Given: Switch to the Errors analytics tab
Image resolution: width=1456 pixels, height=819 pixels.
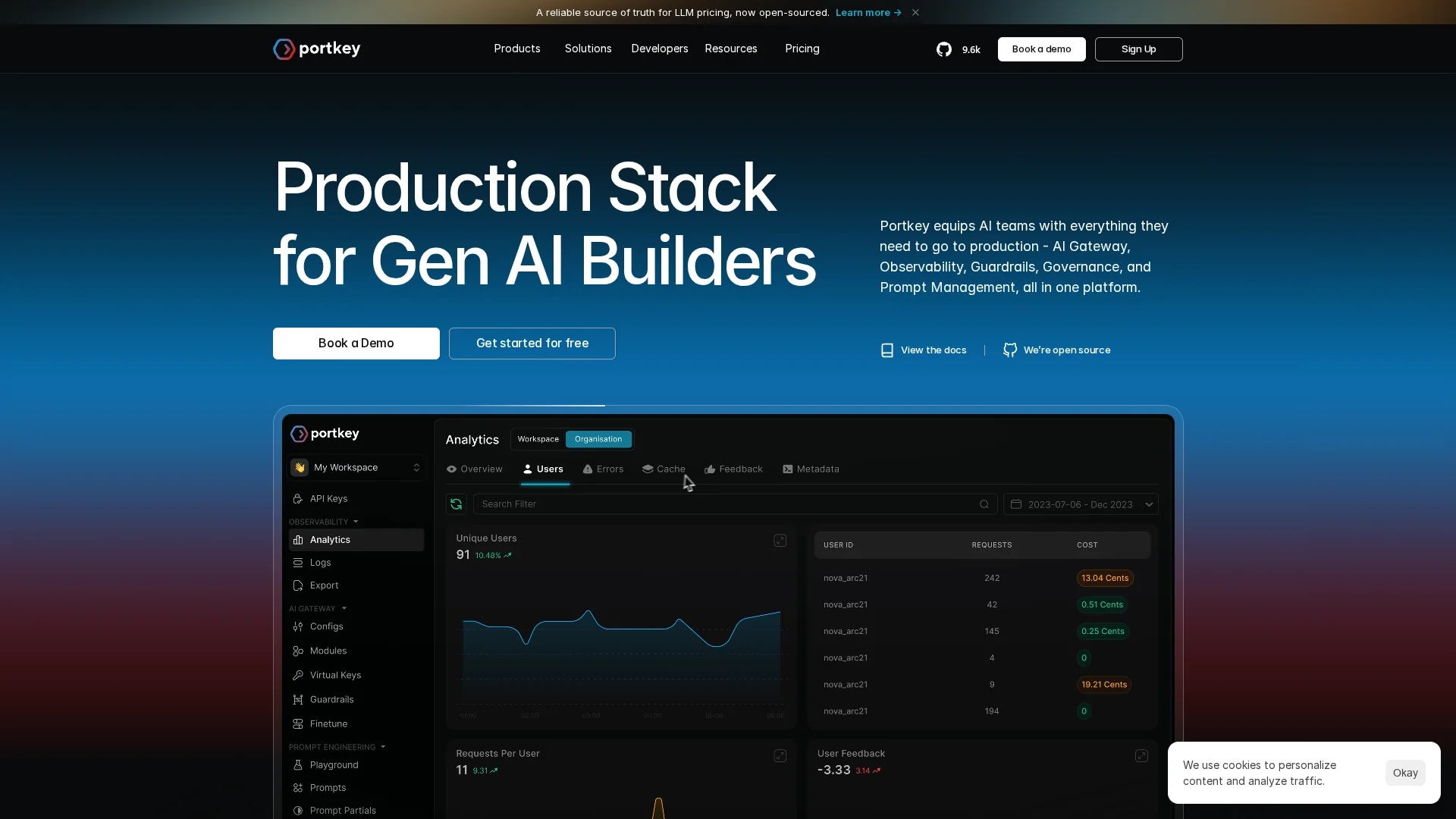Looking at the screenshot, I should [603, 469].
